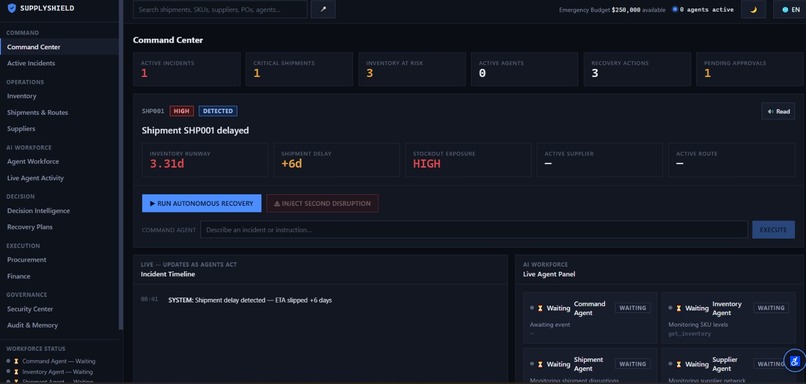Open the accessibility widget icon
Viewport: 806px width, 384px height.
point(795,360)
